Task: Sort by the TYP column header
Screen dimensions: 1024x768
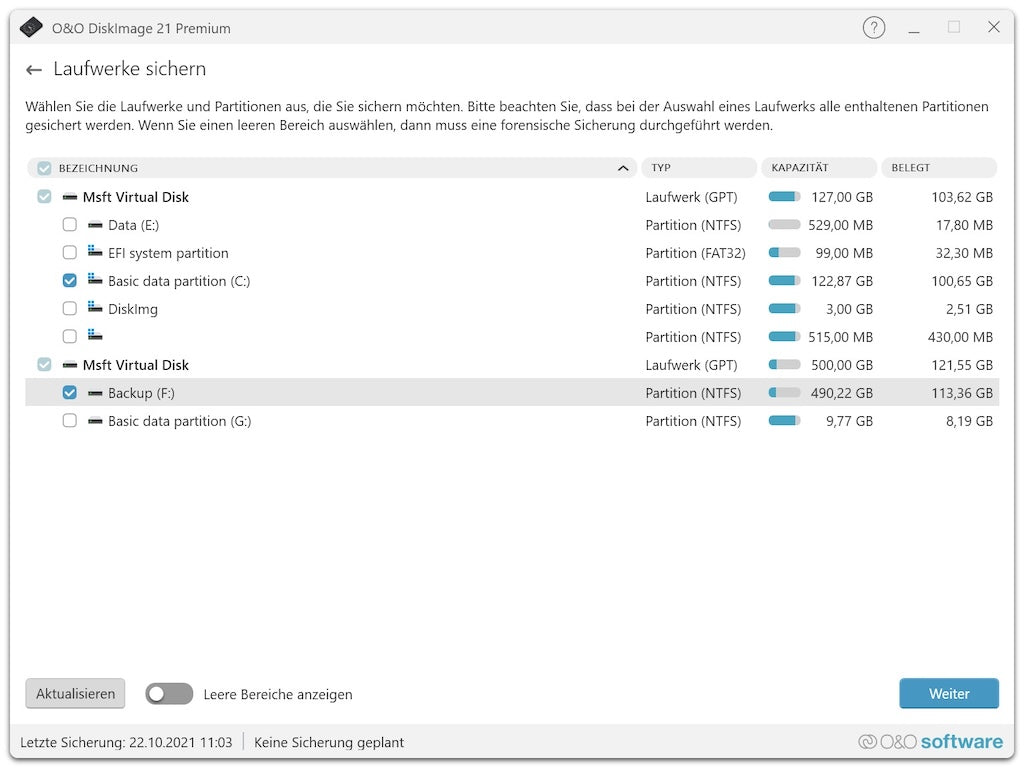Action: [x=698, y=168]
